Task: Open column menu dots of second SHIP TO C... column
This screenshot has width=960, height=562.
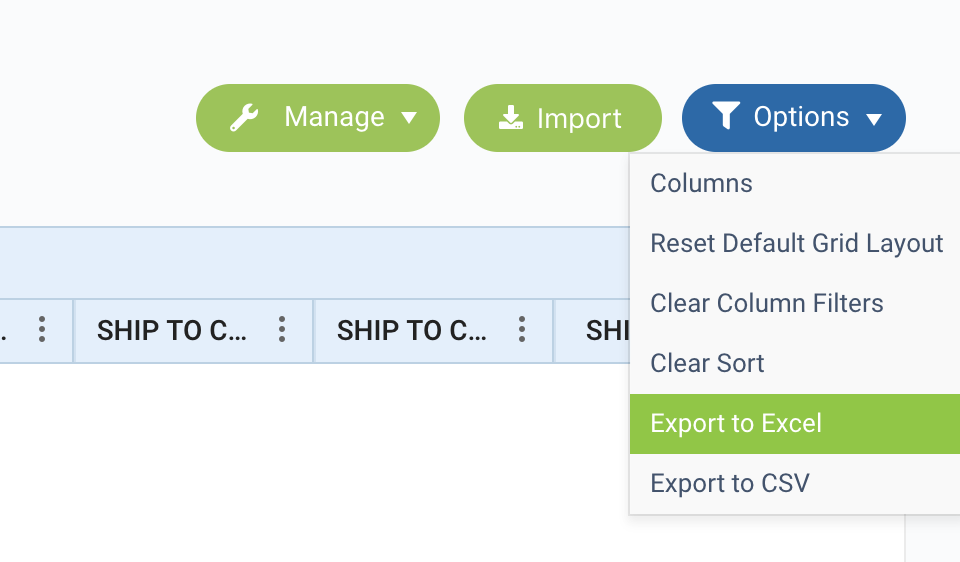Action: 522,329
